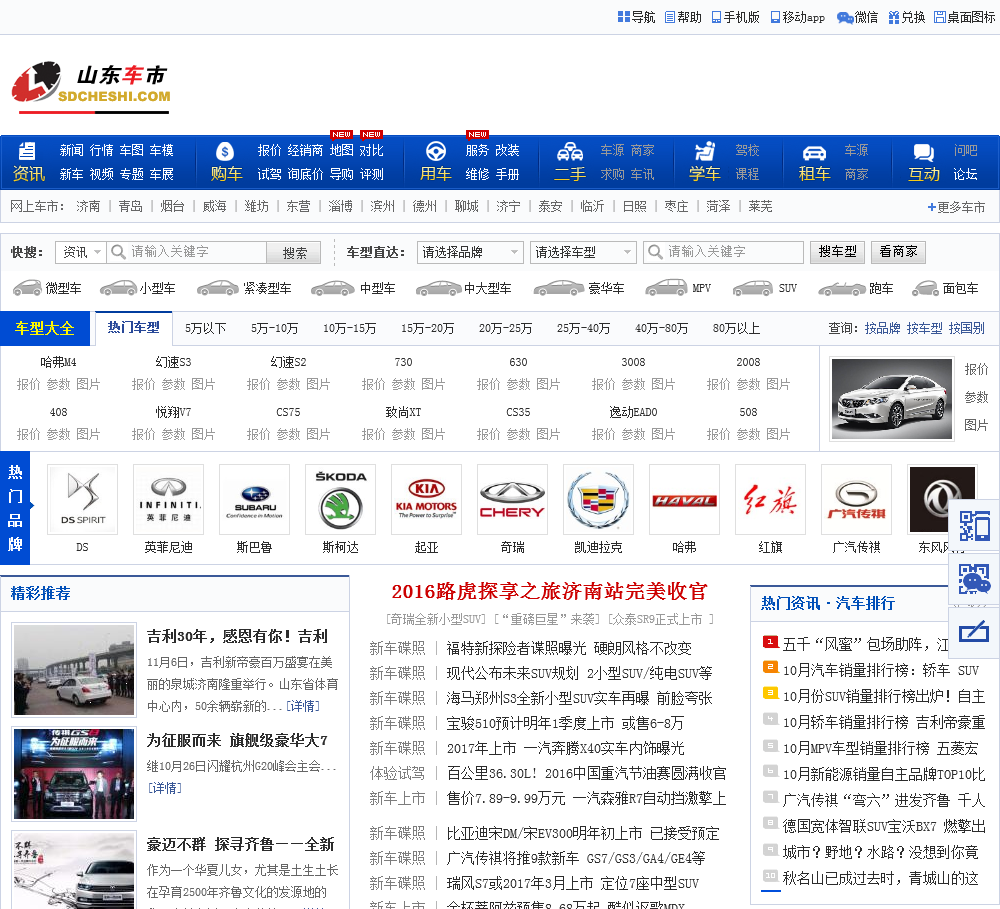Select the 微型车 car category icon
The image size is (1000, 909).
click(x=27, y=288)
